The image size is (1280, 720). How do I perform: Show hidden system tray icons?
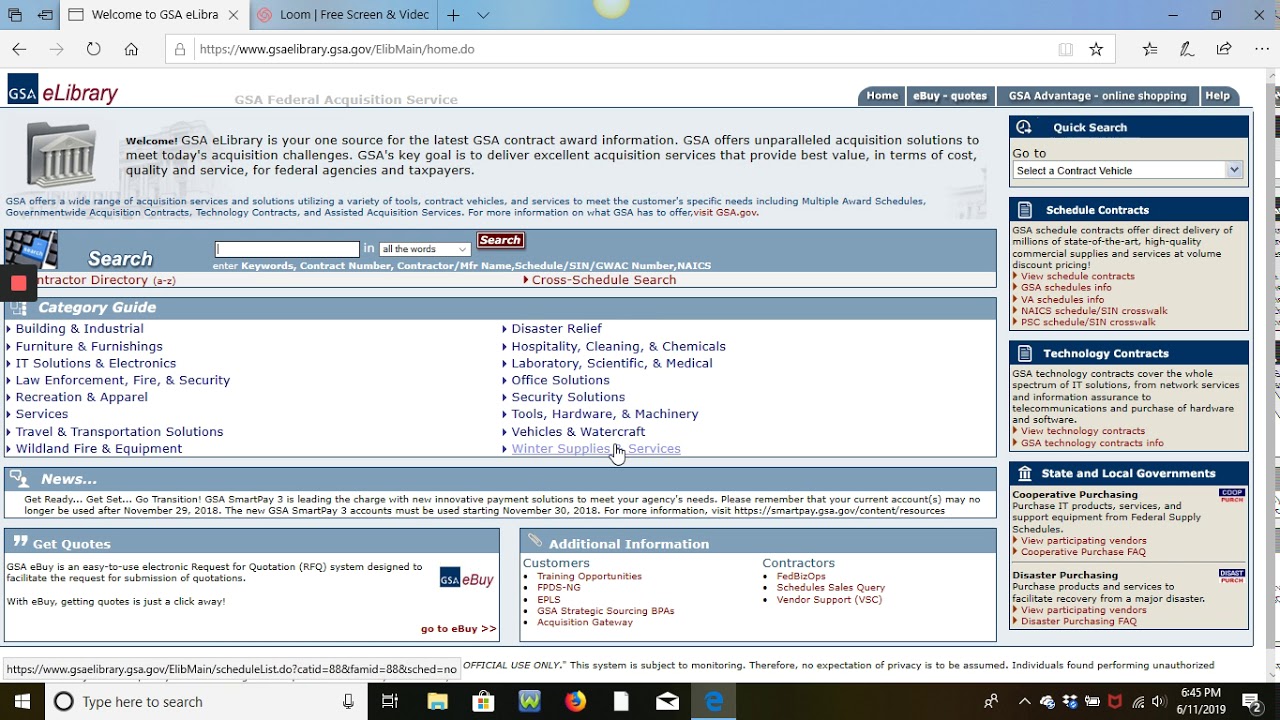pyautogui.click(x=1024, y=702)
